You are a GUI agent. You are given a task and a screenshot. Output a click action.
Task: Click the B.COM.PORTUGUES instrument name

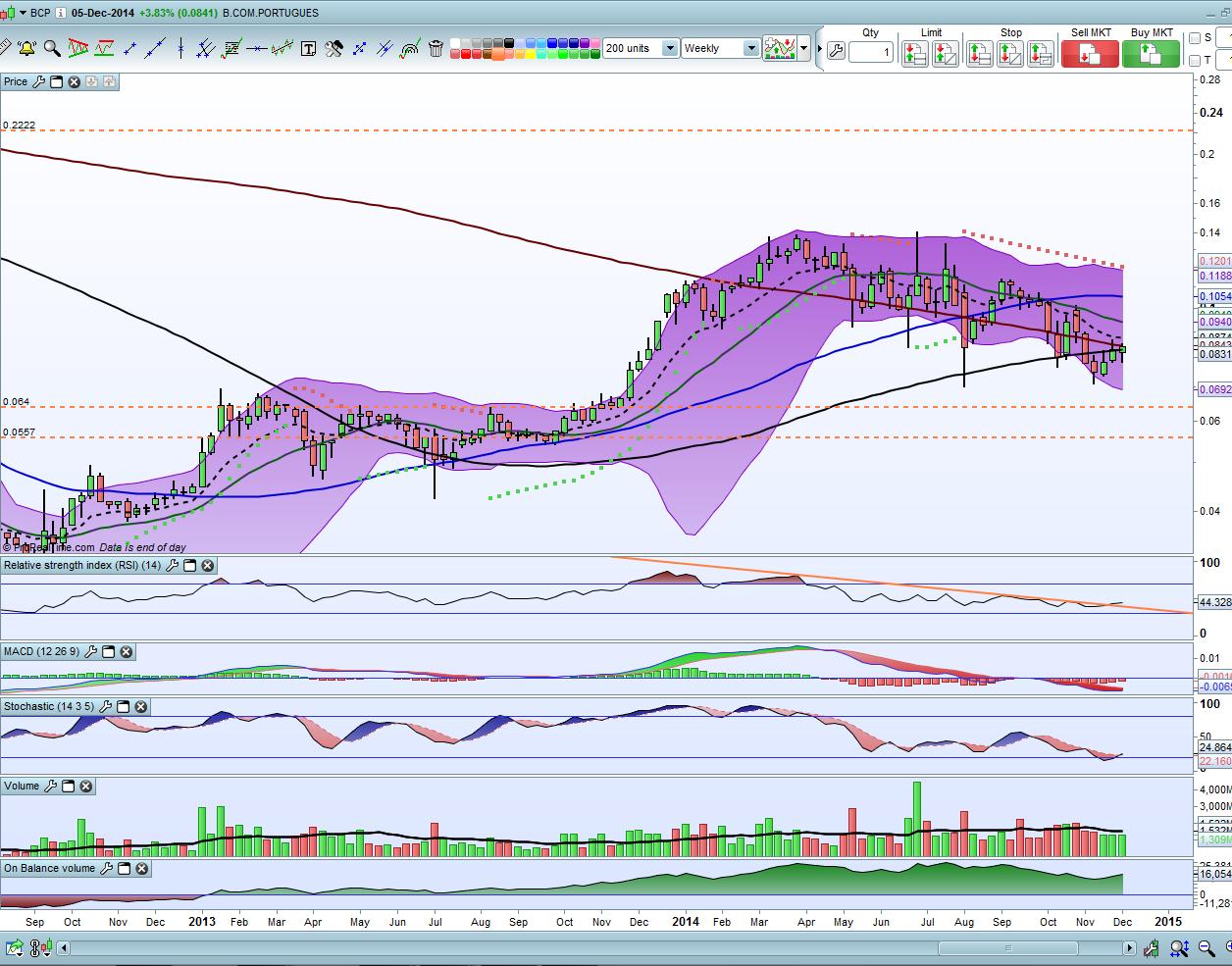coord(271,14)
